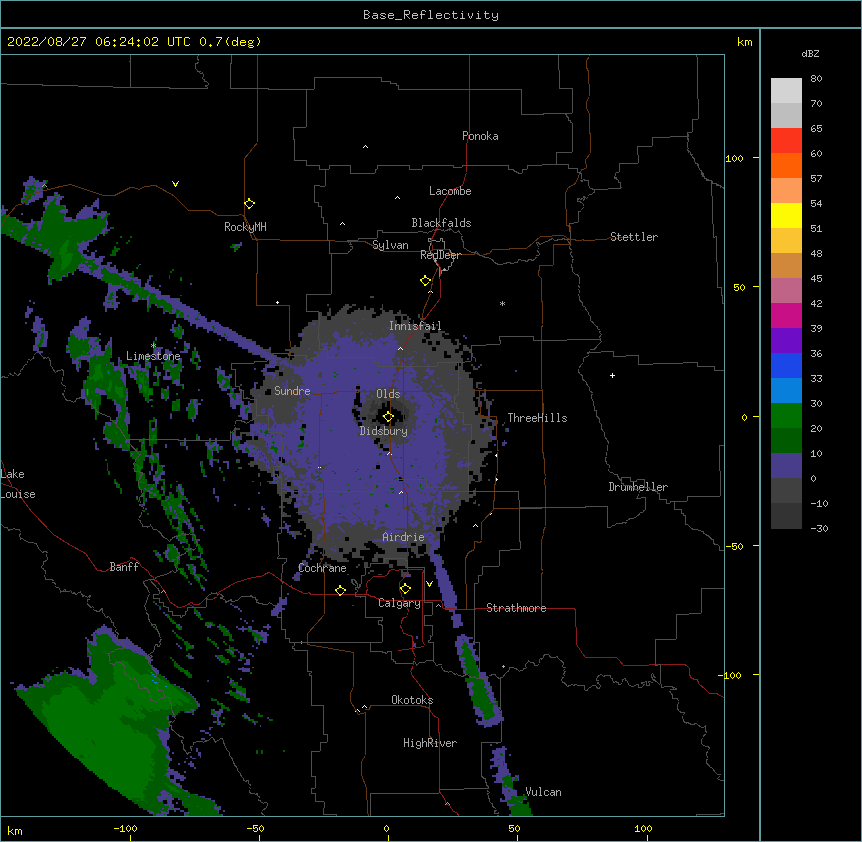Click the Lake Louise label

pos(18,484)
